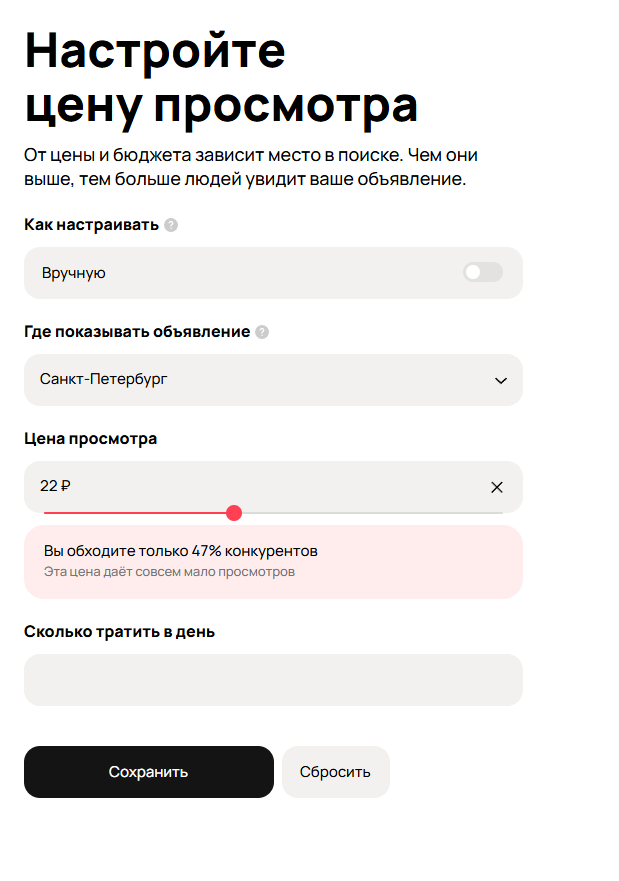Click the chevron arrow in the city selector
This screenshot has width=619, height=881.
click(501, 380)
